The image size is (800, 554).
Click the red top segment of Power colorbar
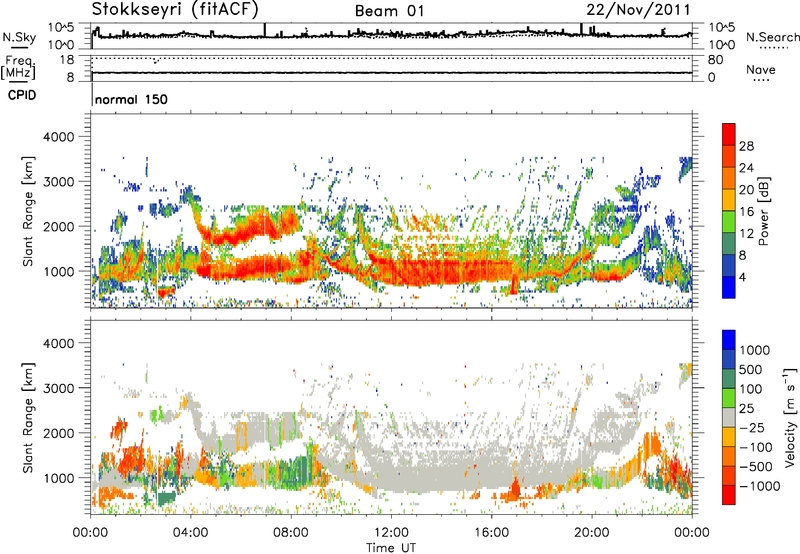pos(729,134)
